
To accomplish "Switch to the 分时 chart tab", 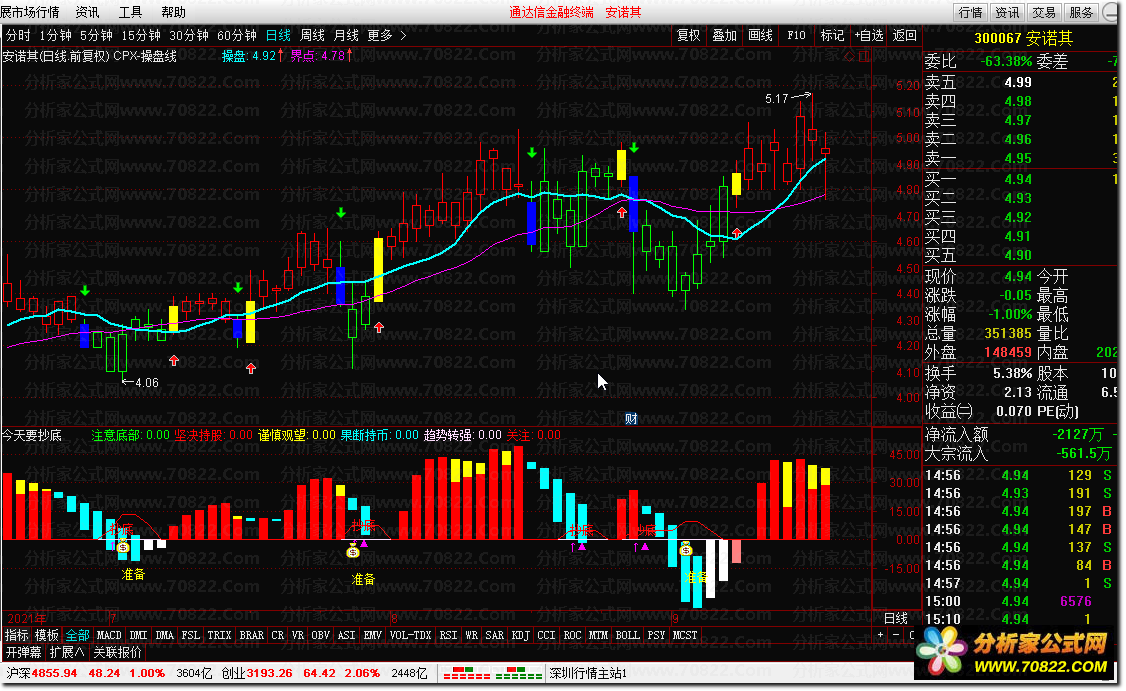I will pyautogui.click(x=18, y=35).
